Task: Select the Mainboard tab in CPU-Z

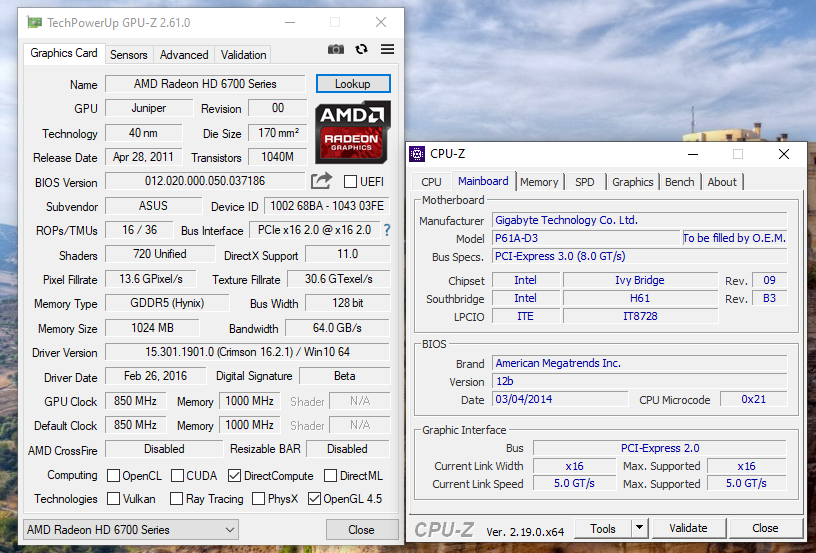Action: tap(483, 181)
